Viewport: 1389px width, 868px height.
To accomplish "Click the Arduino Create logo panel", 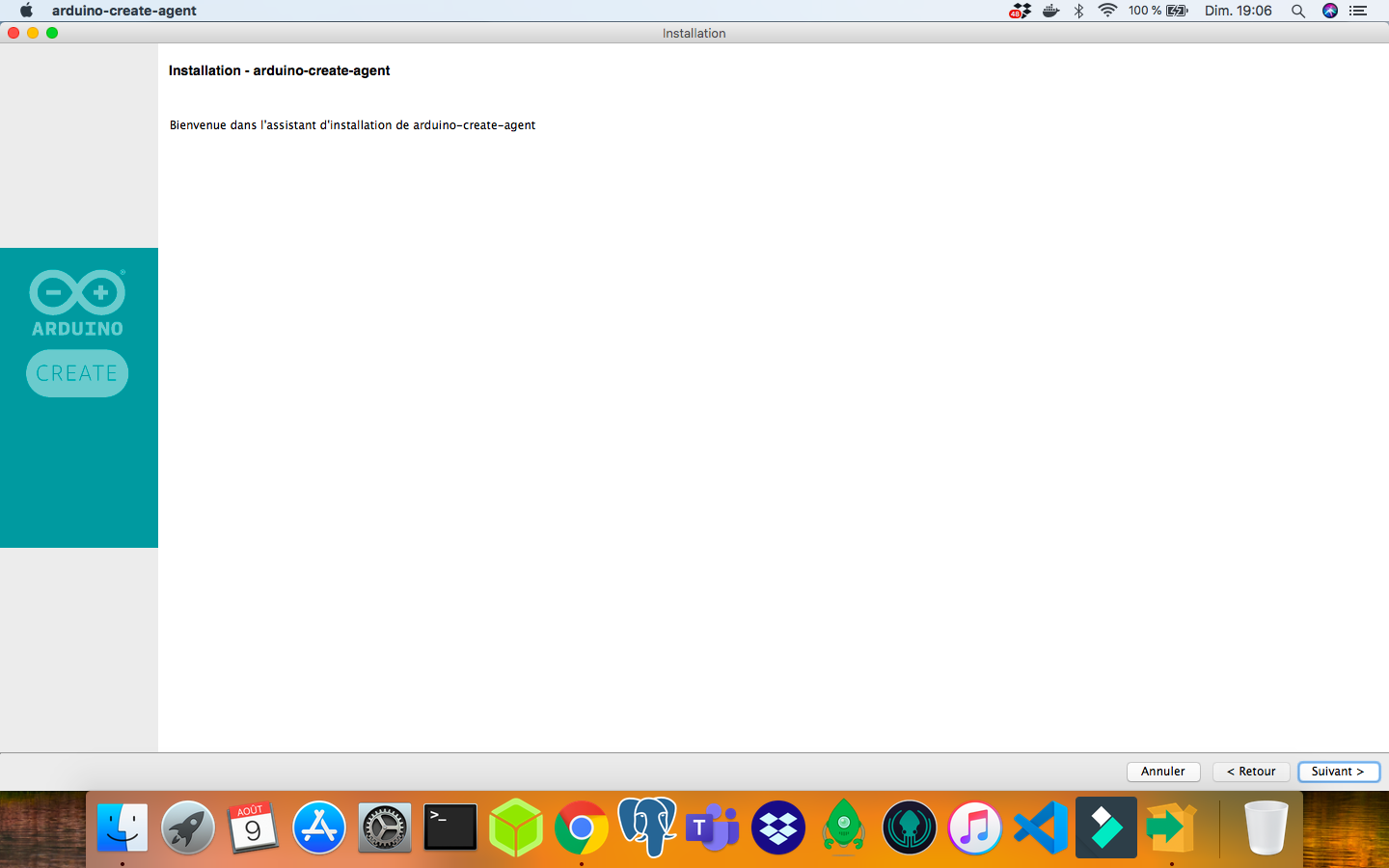I will 79,397.
